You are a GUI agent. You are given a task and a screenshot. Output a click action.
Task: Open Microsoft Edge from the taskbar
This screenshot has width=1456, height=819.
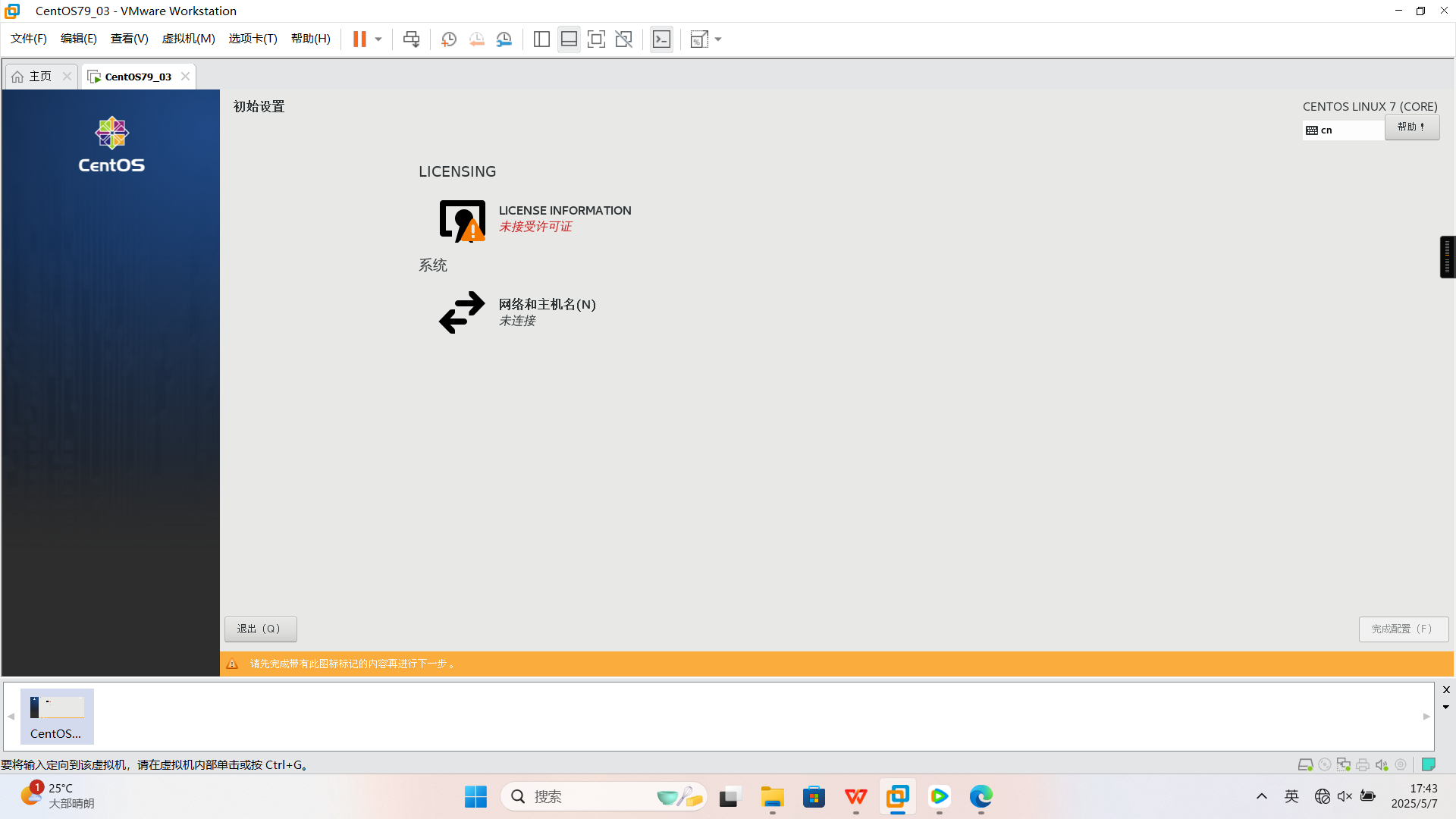(981, 796)
